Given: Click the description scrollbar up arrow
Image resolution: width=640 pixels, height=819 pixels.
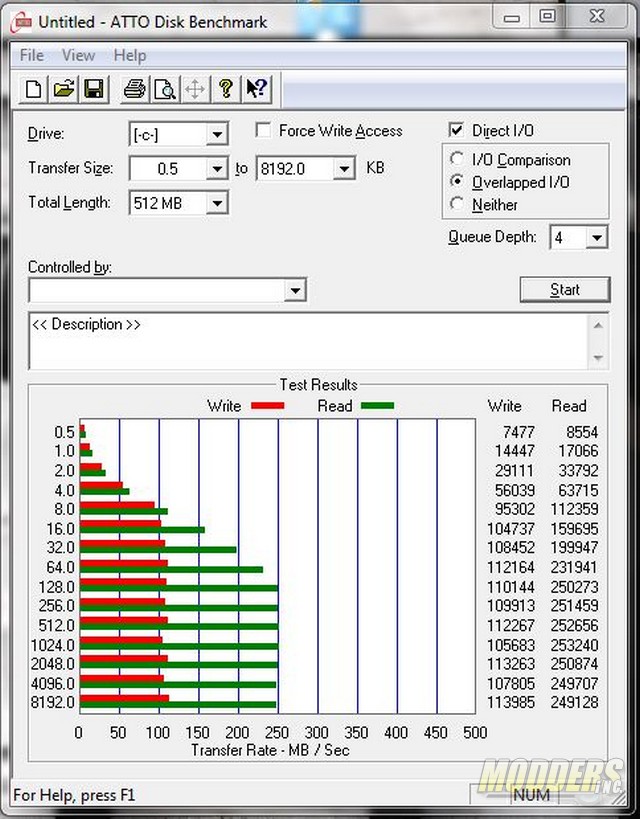Looking at the screenshot, I should [599, 325].
